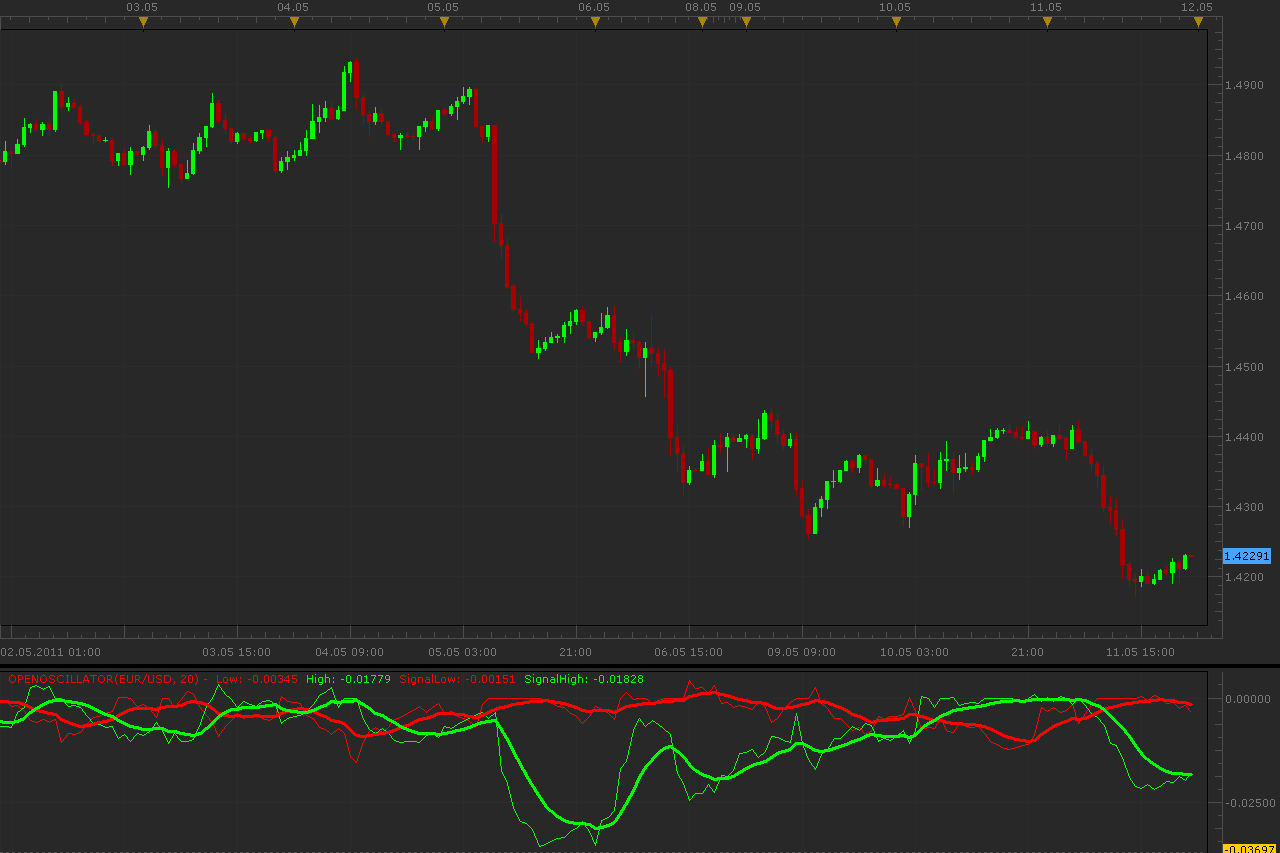Click the 1.4800 price axis label

[1244, 156]
